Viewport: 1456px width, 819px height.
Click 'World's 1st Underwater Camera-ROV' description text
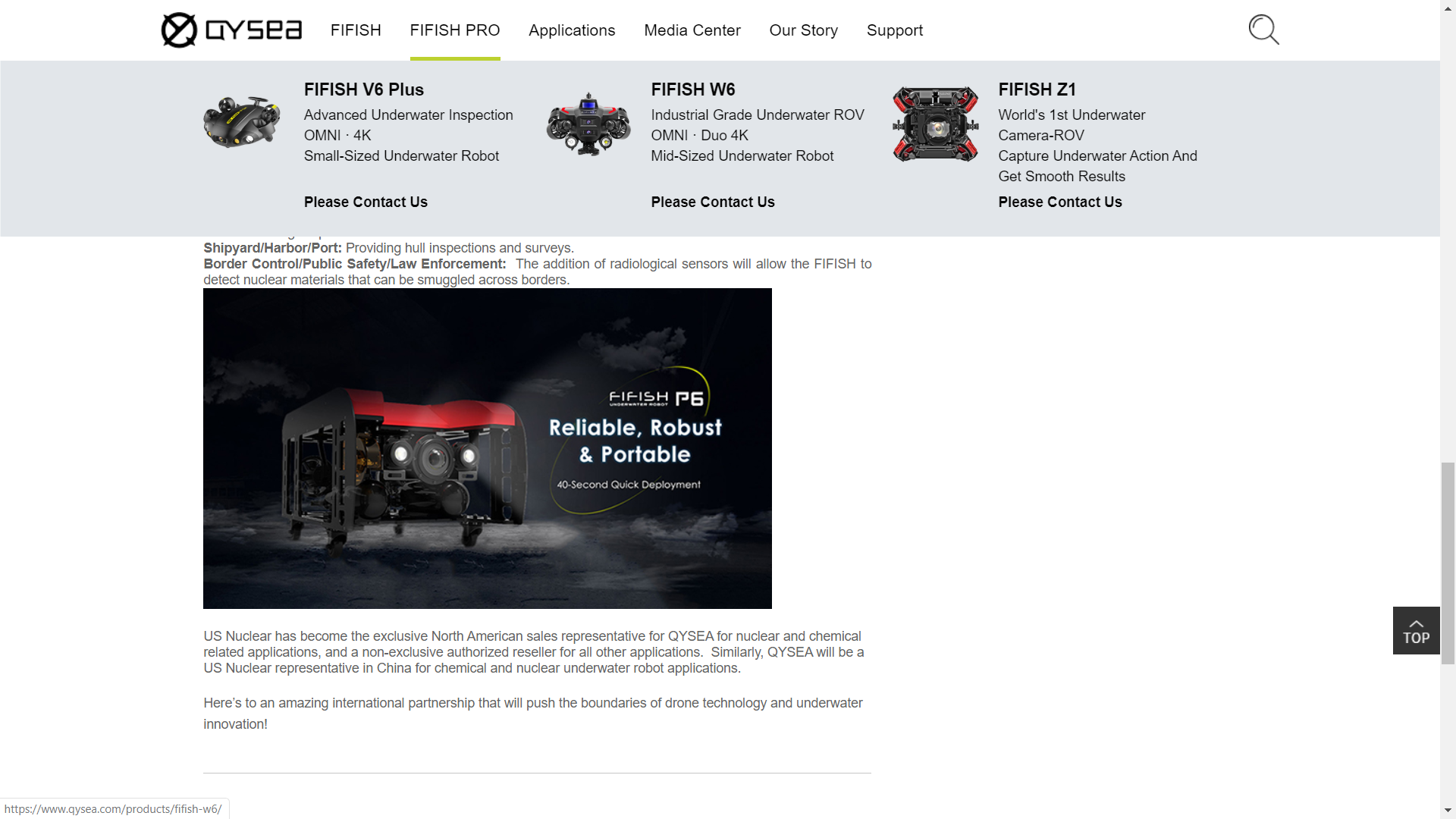coord(1072,125)
